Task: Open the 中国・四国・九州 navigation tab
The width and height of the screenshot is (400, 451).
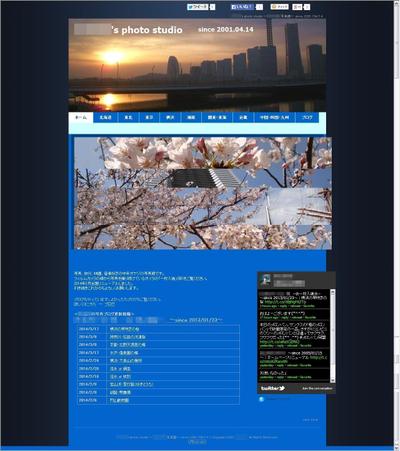Action: point(275,117)
